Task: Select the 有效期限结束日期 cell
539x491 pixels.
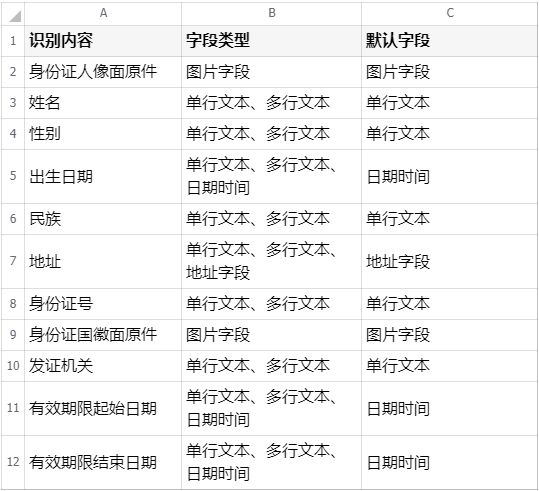Action: coord(103,462)
